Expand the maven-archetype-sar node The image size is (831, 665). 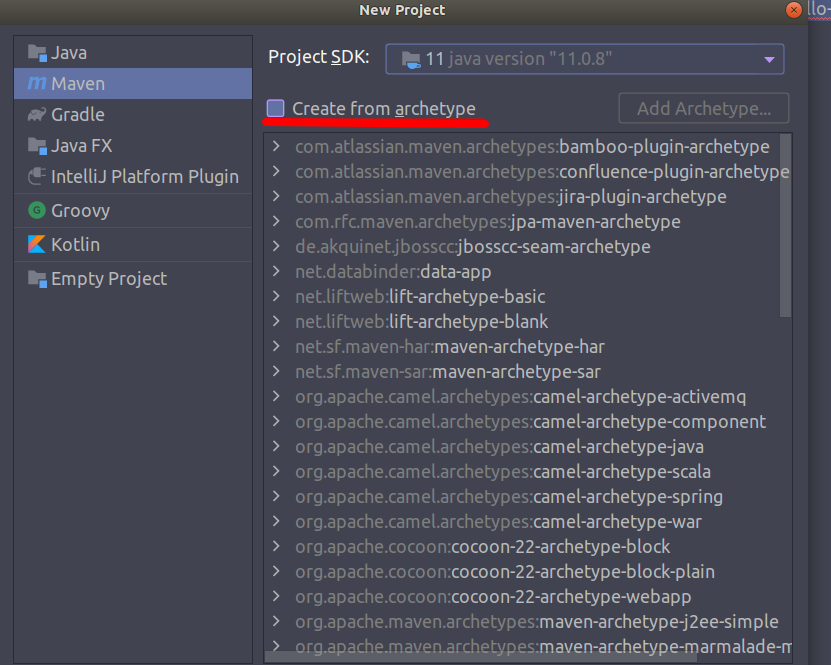tap(276, 371)
